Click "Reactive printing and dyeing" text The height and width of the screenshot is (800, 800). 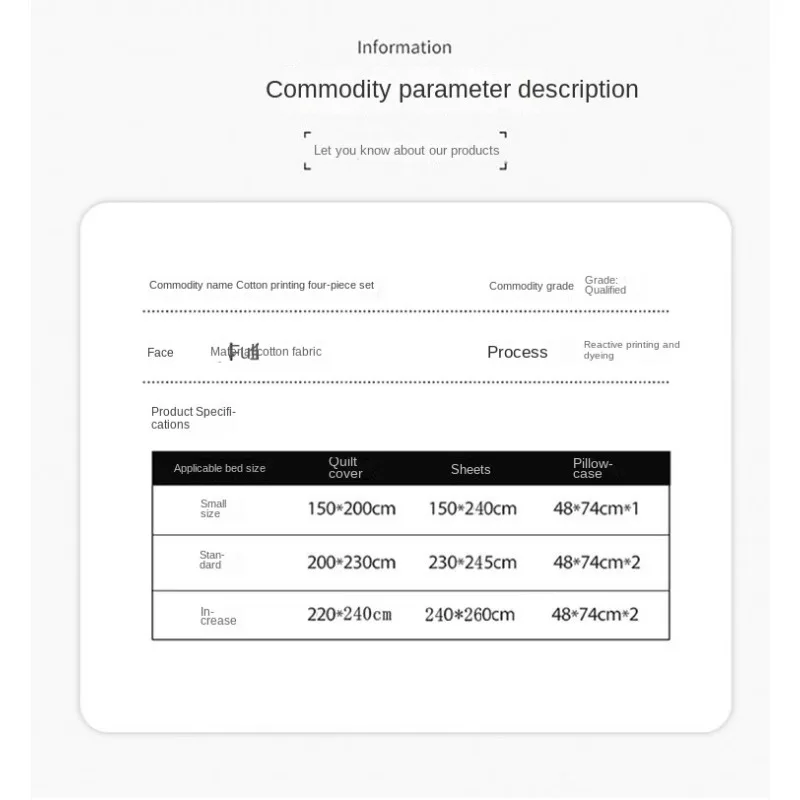tap(631, 350)
